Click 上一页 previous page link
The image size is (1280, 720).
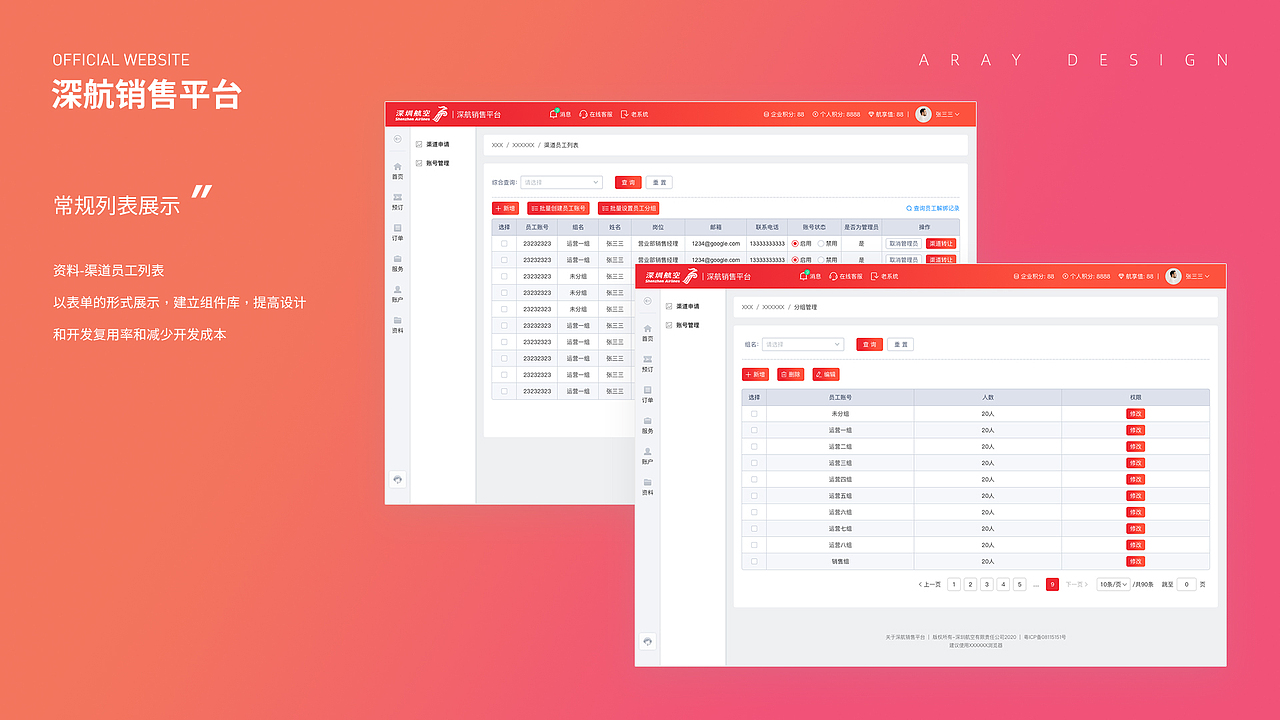click(929, 584)
